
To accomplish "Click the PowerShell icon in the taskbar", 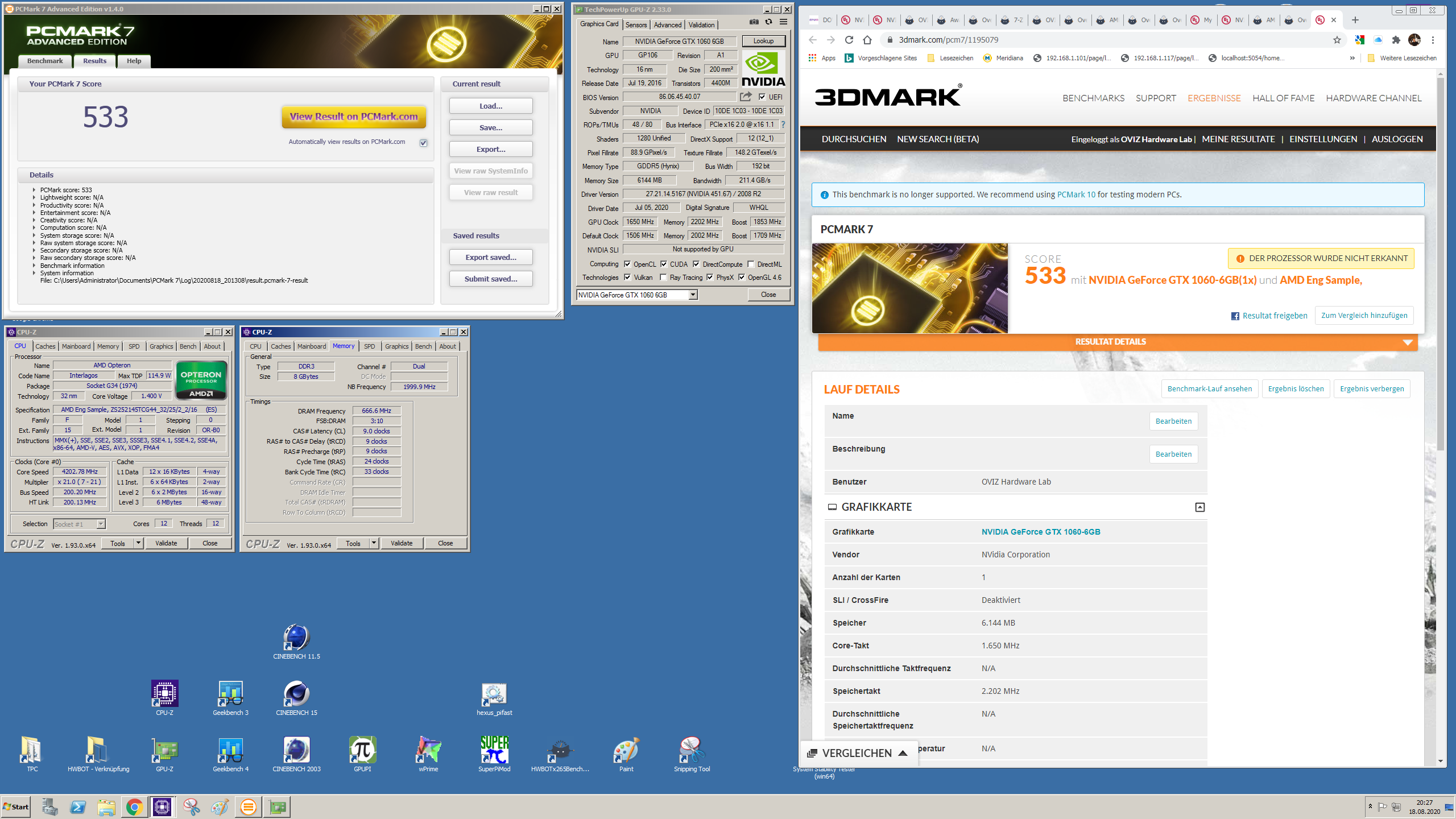I will click(77, 806).
